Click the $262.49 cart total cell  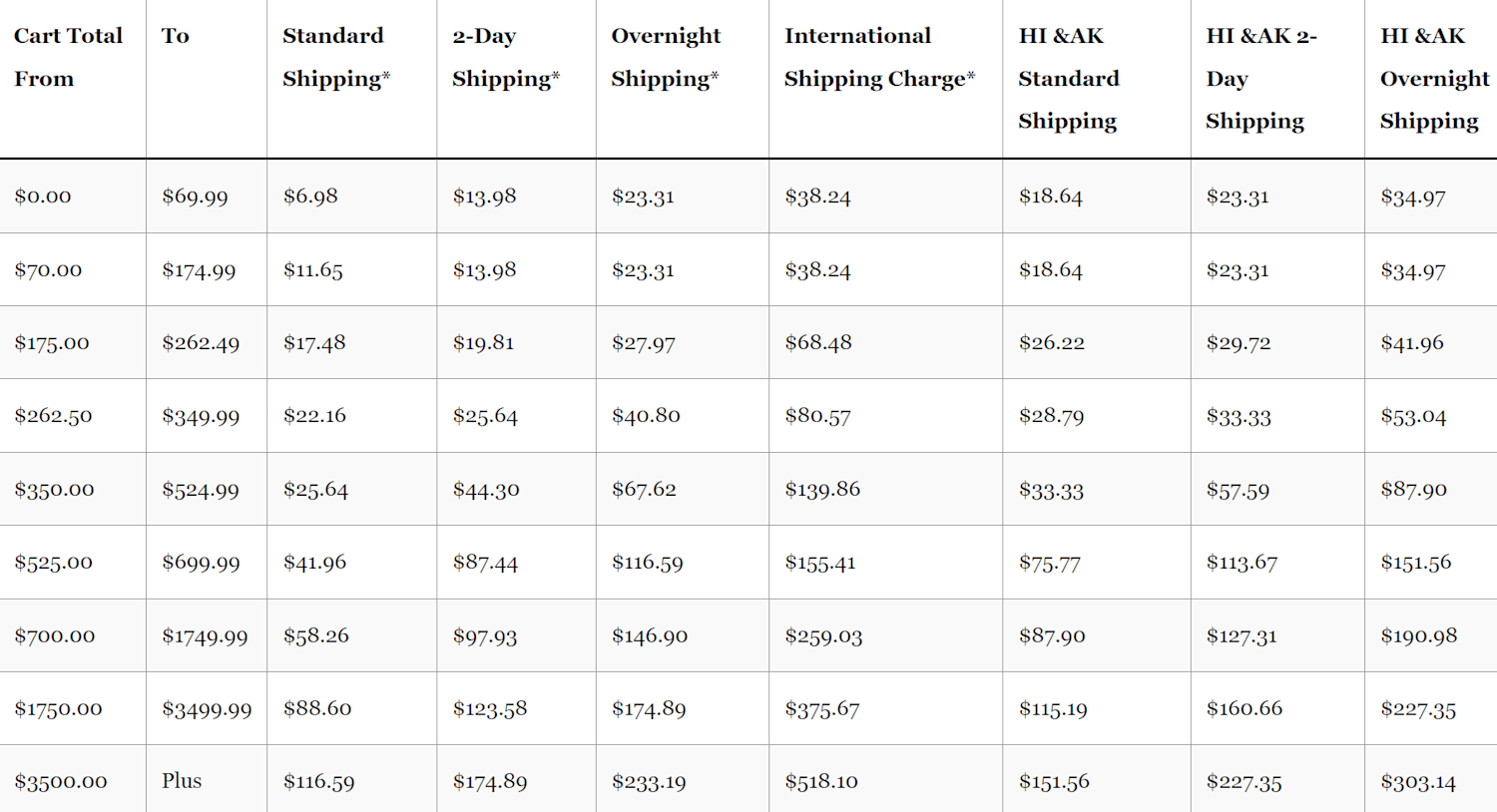[201, 343]
